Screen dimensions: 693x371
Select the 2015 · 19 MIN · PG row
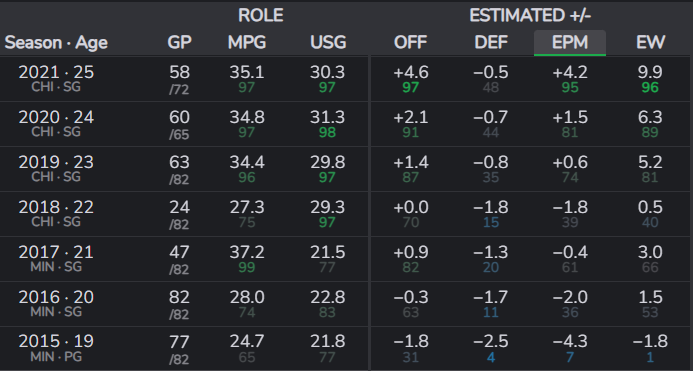pyautogui.click(x=346, y=349)
